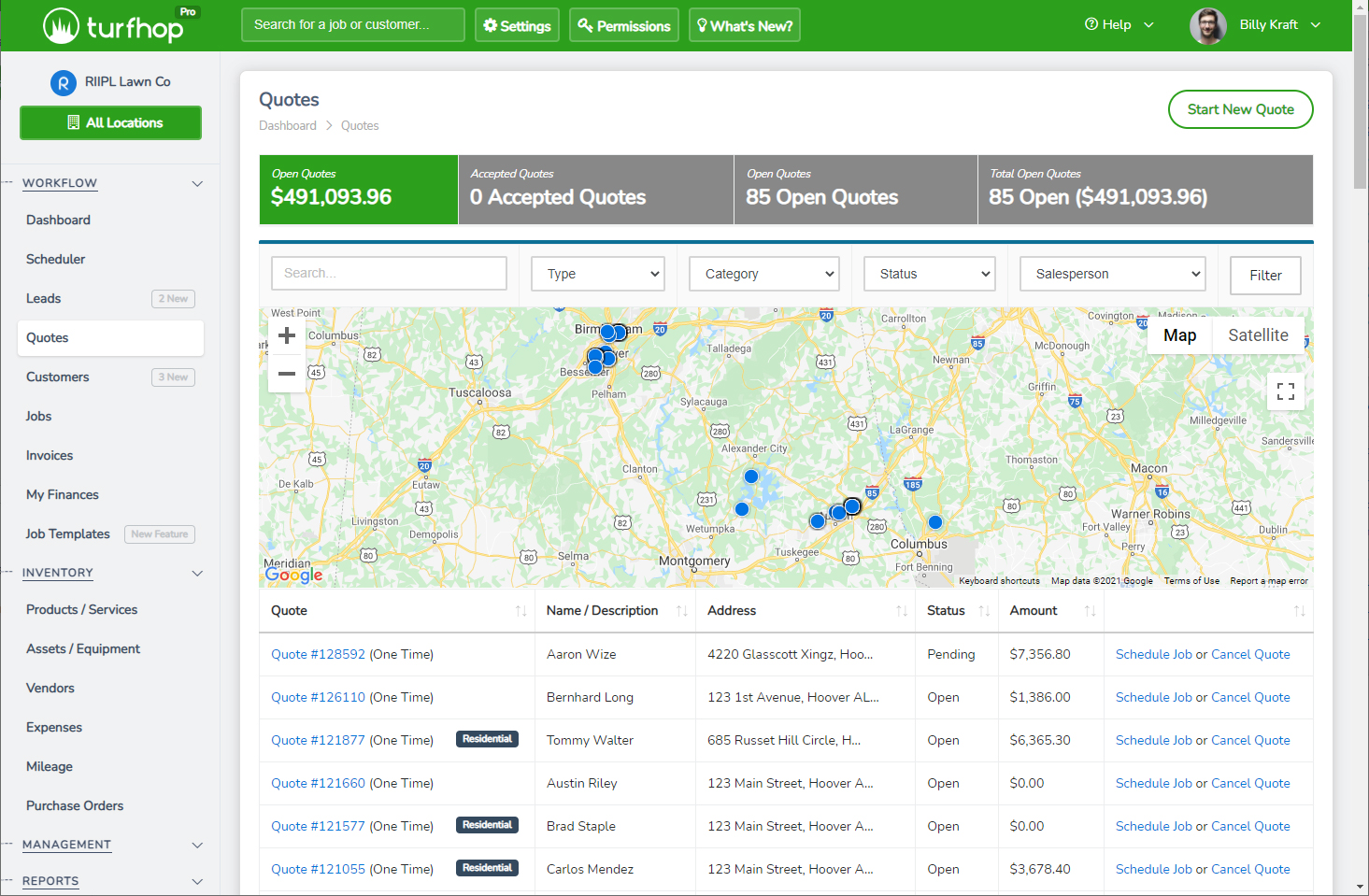Zoom in on the map
Screen dimensions: 1369x896
287,335
